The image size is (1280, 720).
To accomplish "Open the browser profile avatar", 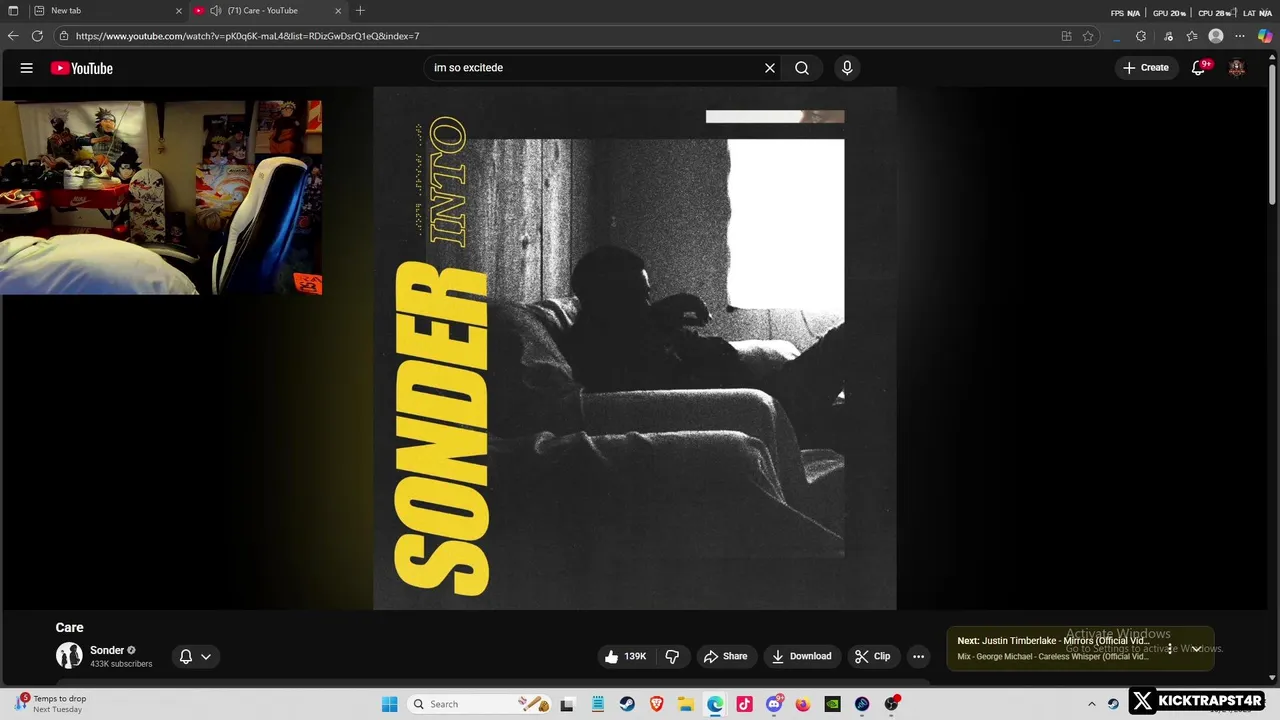I will click(1216, 36).
